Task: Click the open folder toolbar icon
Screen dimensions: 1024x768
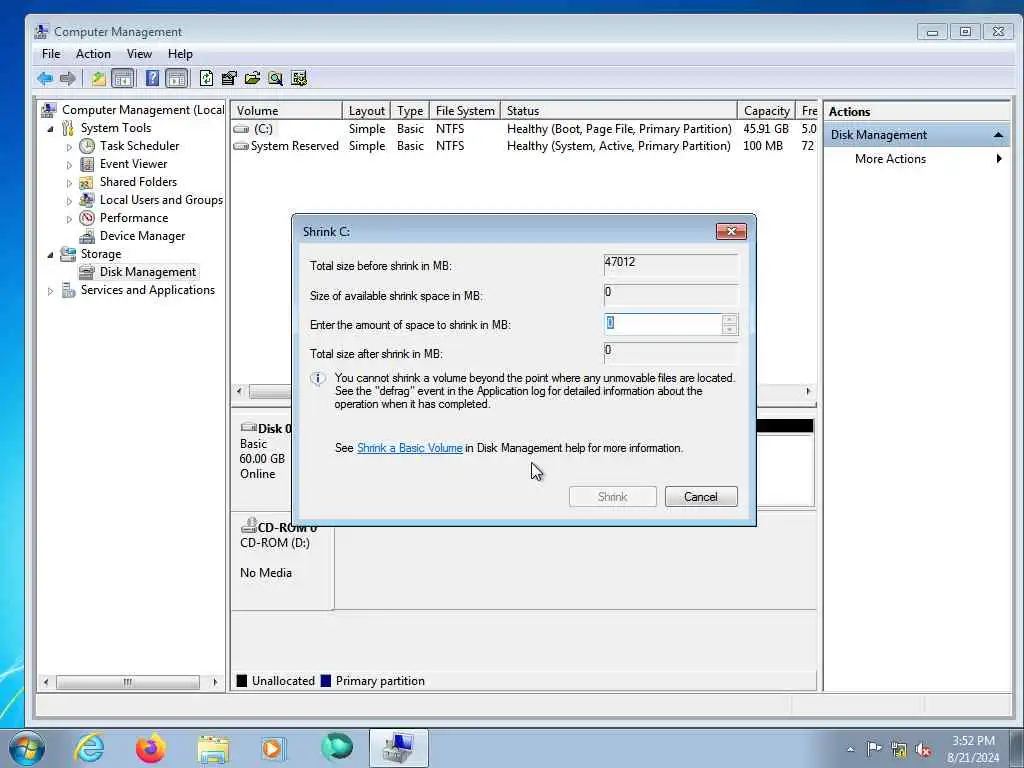Action: point(252,79)
